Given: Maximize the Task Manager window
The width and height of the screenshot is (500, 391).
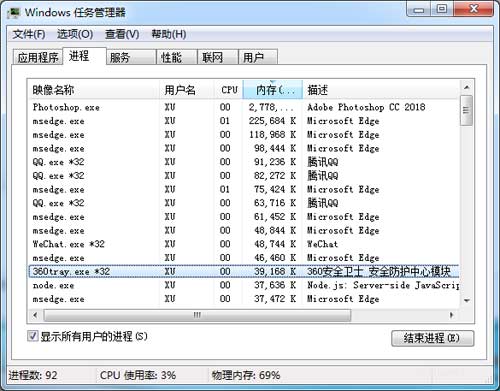Looking at the screenshot, I should tap(442, 9).
